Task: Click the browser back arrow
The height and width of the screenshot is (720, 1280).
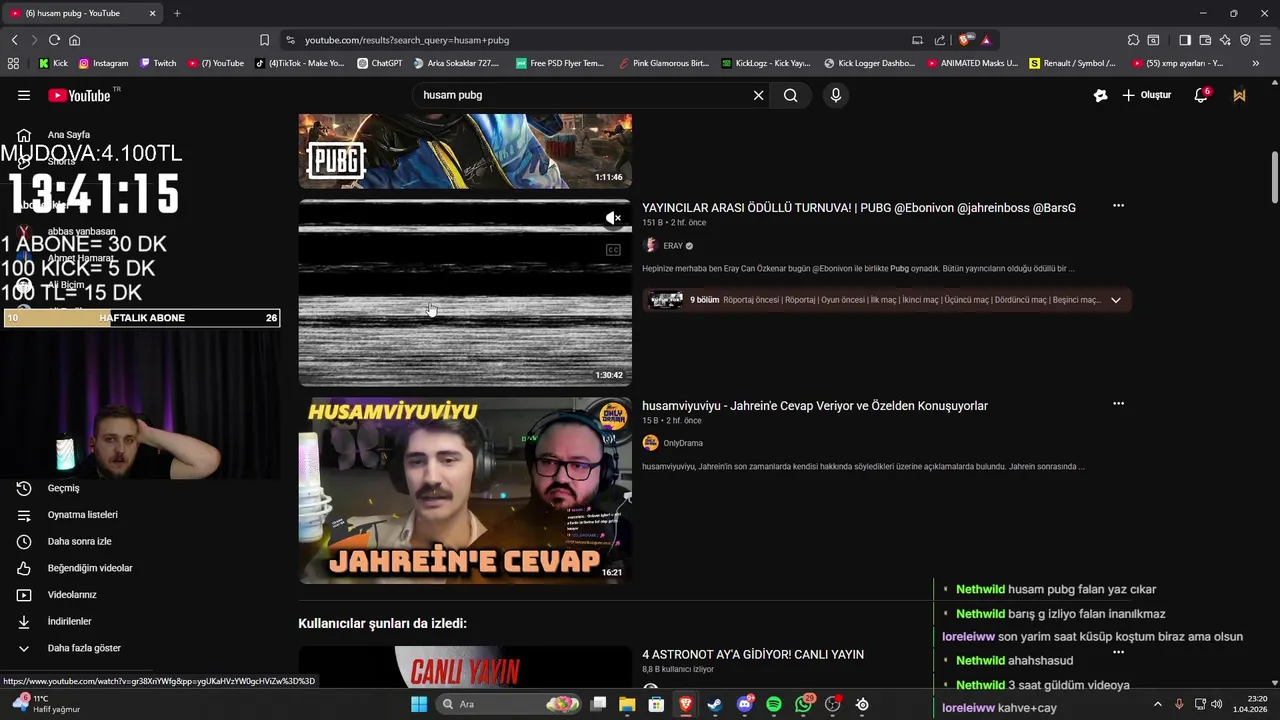Action: [x=14, y=40]
